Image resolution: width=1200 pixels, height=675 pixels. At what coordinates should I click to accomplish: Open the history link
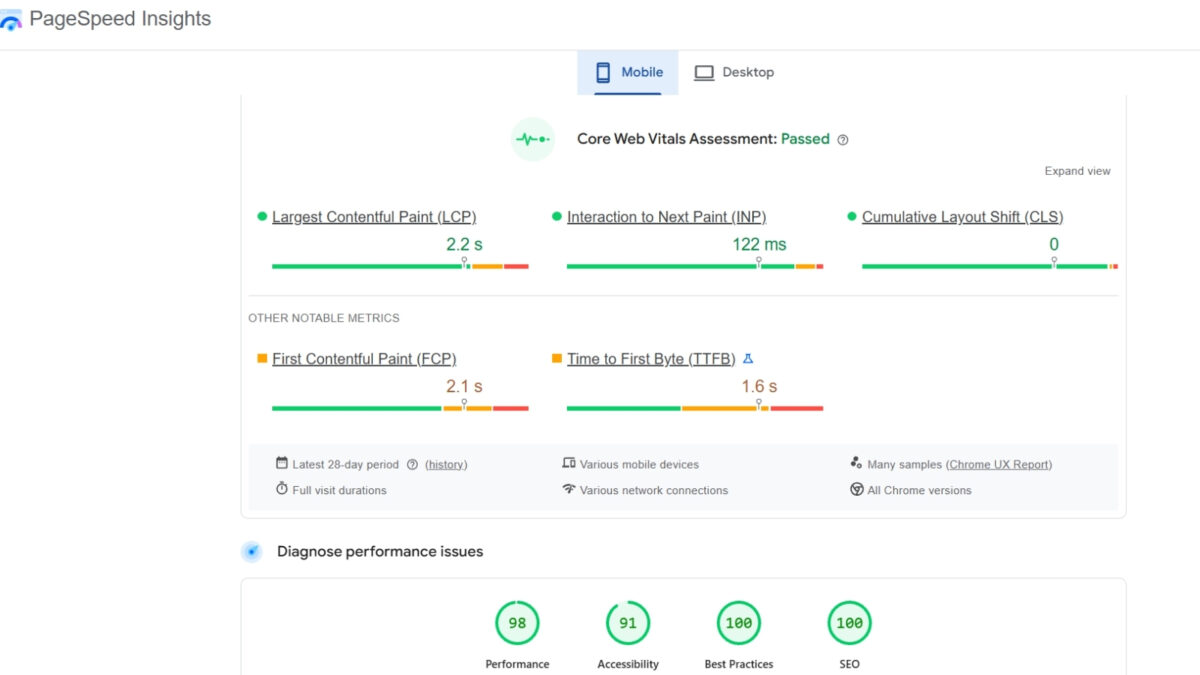tap(446, 465)
